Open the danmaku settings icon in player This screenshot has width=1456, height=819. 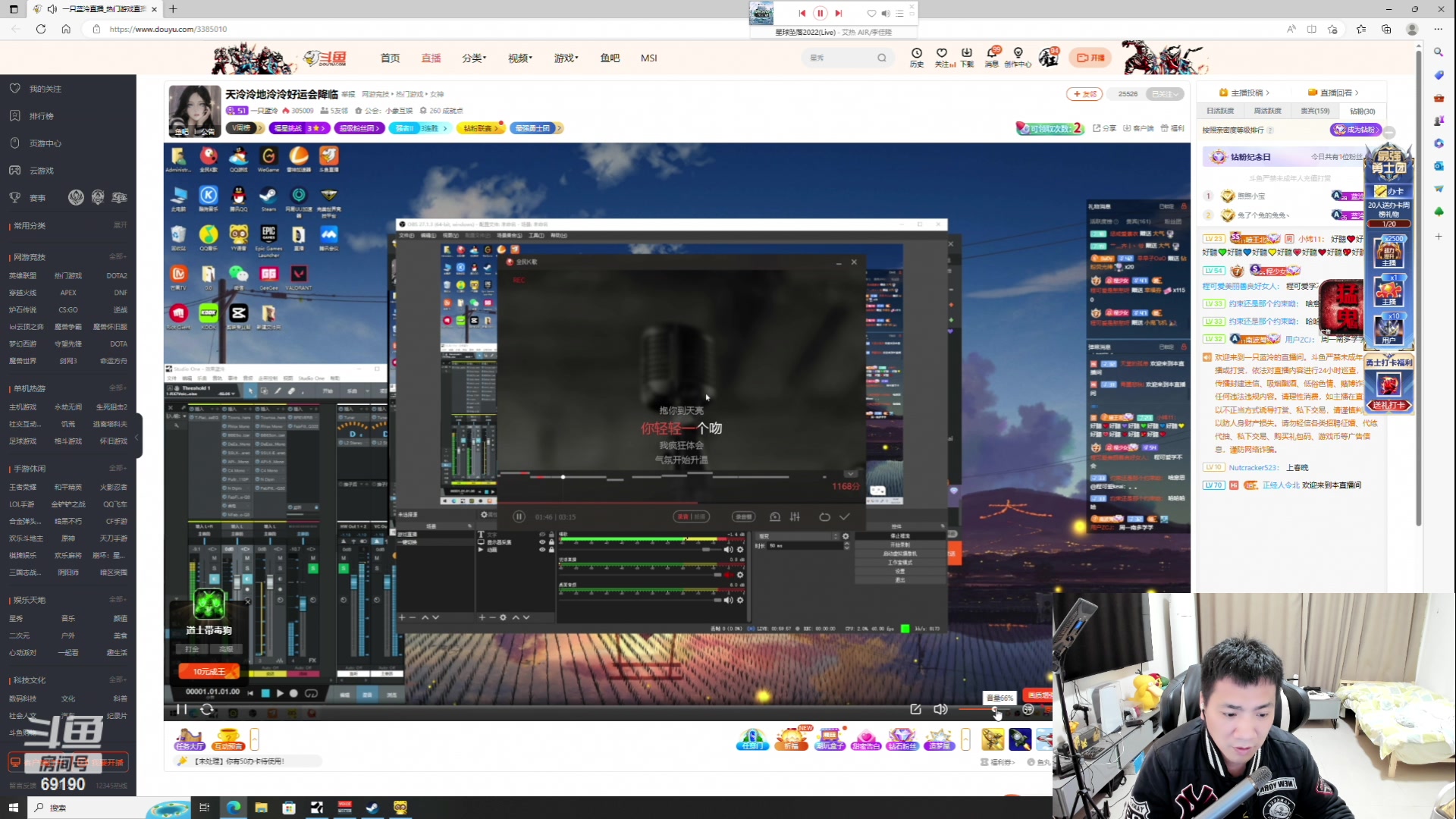click(x=1028, y=709)
